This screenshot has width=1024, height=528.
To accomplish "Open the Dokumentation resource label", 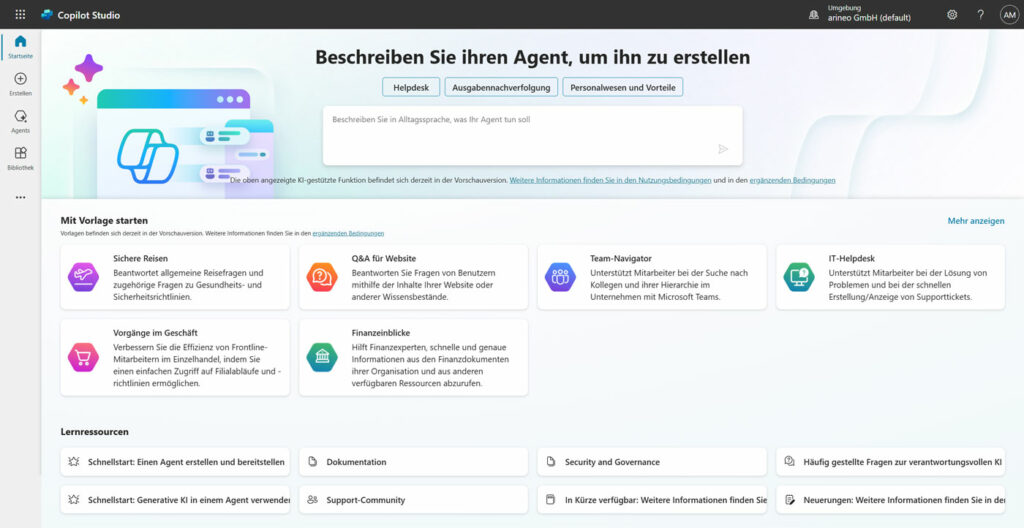I will pyautogui.click(x=357, y=462).
